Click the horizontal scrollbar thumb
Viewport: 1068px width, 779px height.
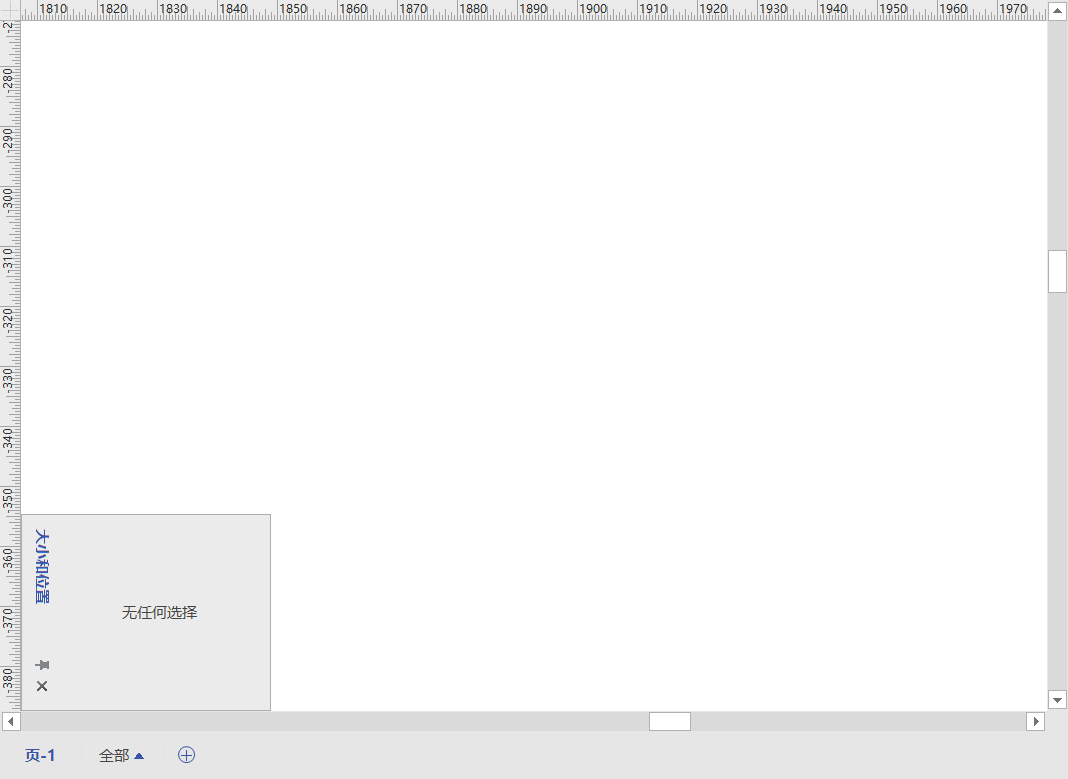[x=670, y=721]
